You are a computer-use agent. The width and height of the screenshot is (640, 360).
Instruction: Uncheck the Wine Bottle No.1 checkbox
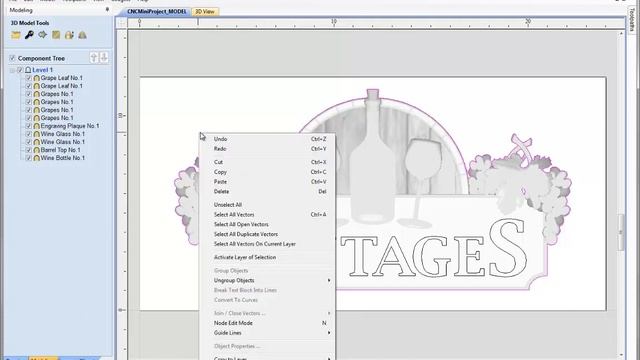29,158
